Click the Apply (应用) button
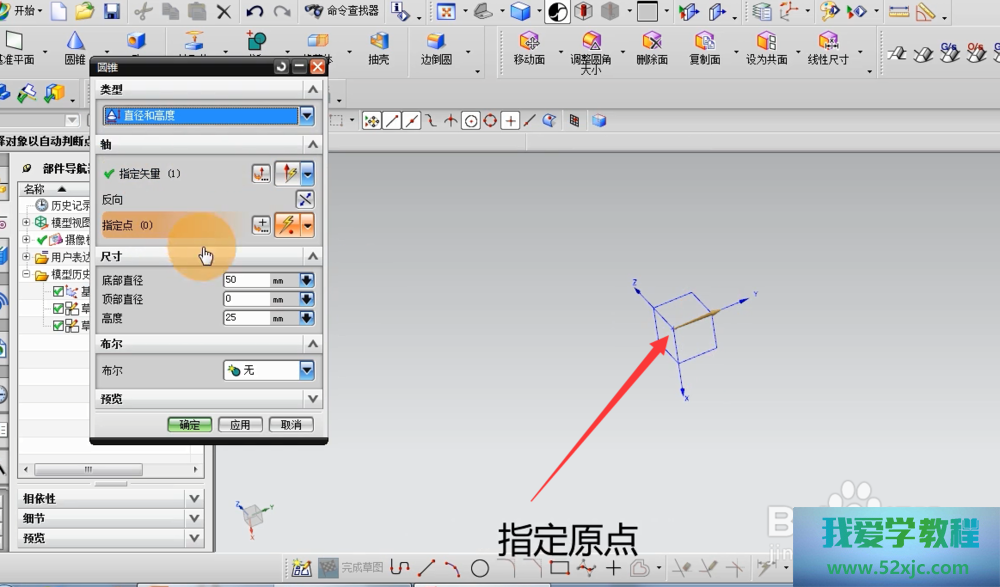 (x=240, y=425)
